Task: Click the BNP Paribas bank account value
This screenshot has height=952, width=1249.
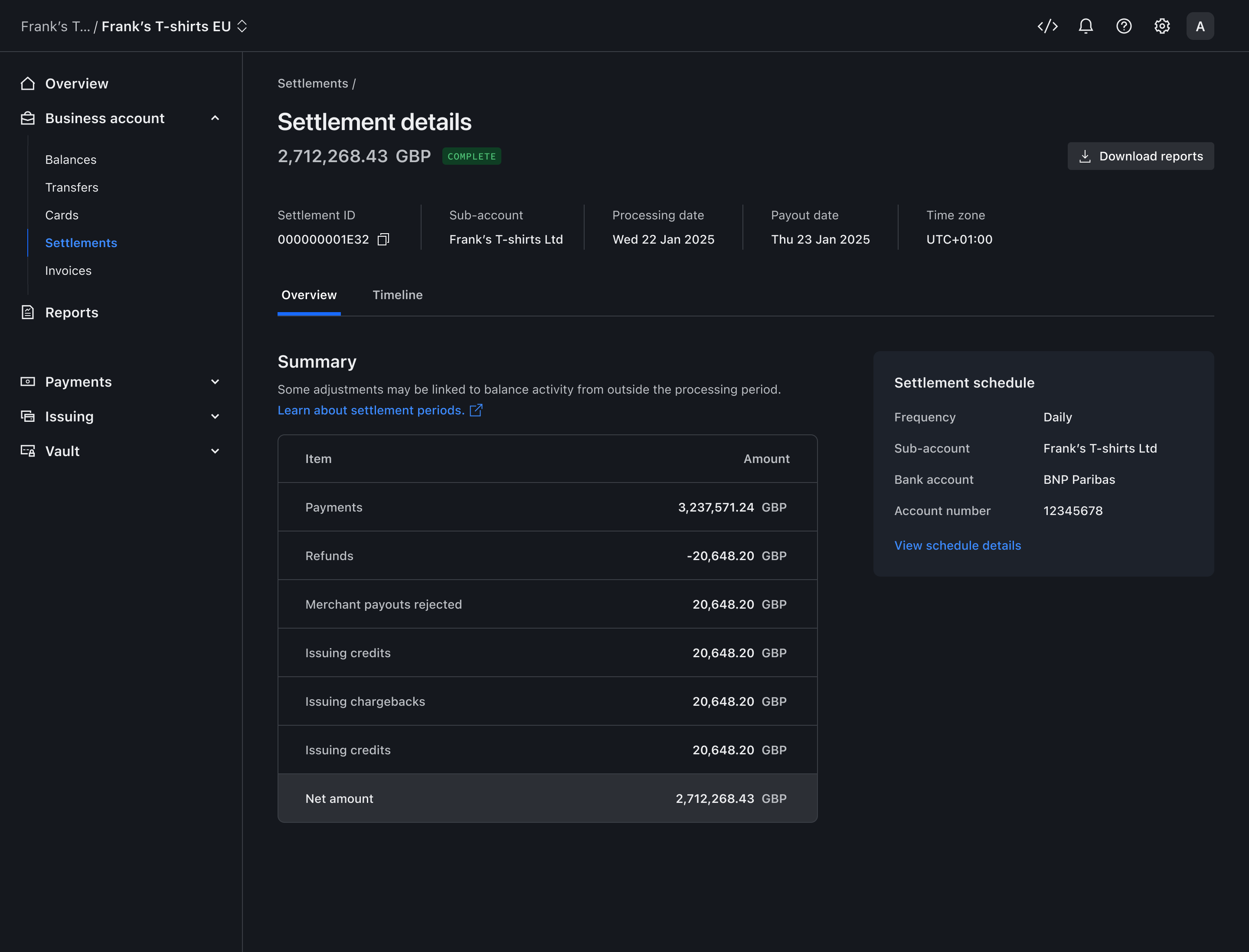Action: coord(1079,479)
